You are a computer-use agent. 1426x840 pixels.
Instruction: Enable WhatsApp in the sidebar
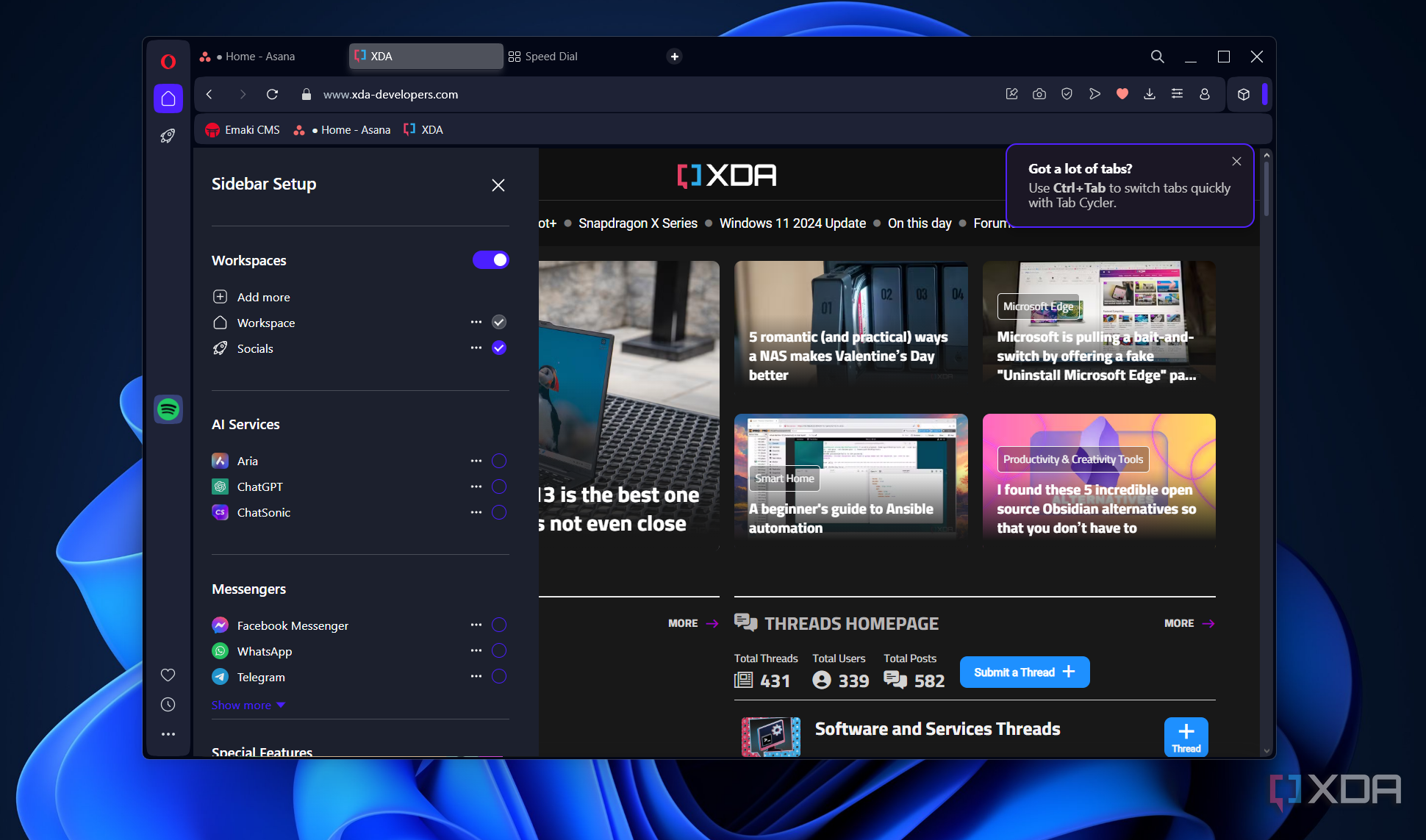click(x=499, y=650)
